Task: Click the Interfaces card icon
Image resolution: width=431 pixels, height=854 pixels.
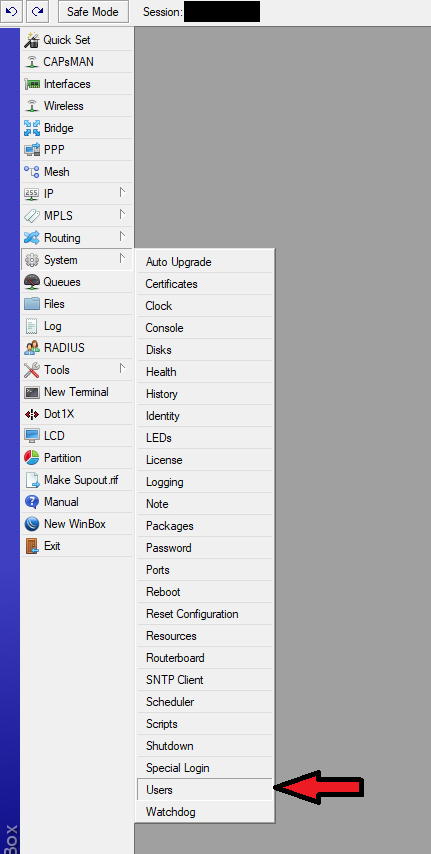Action: [x=32, y=84]
